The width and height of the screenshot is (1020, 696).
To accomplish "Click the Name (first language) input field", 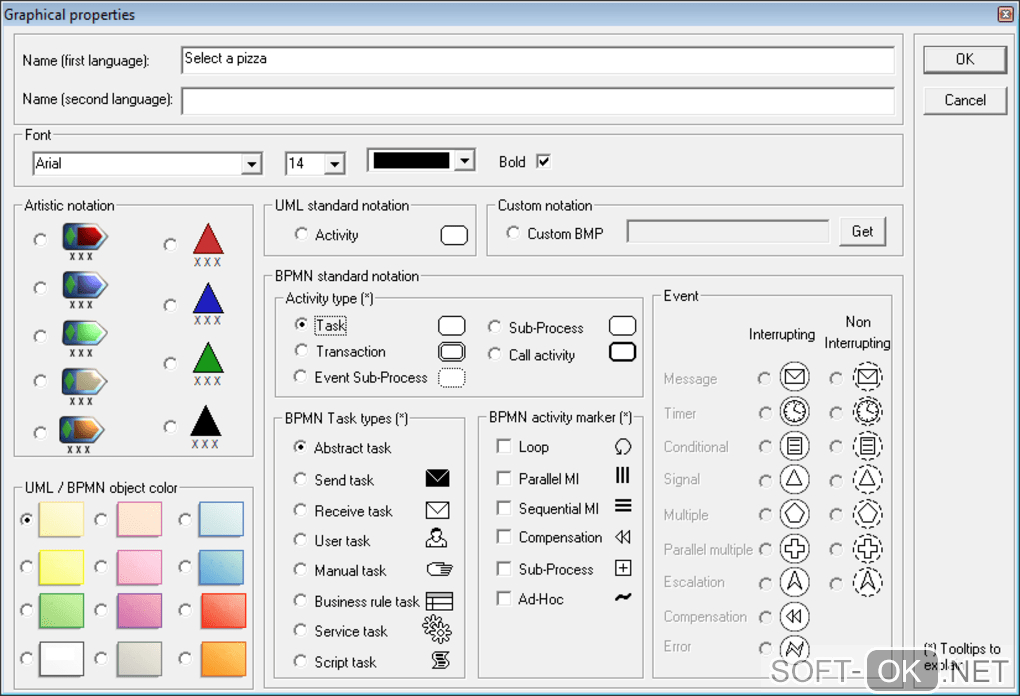I will (x=537, y=60).
